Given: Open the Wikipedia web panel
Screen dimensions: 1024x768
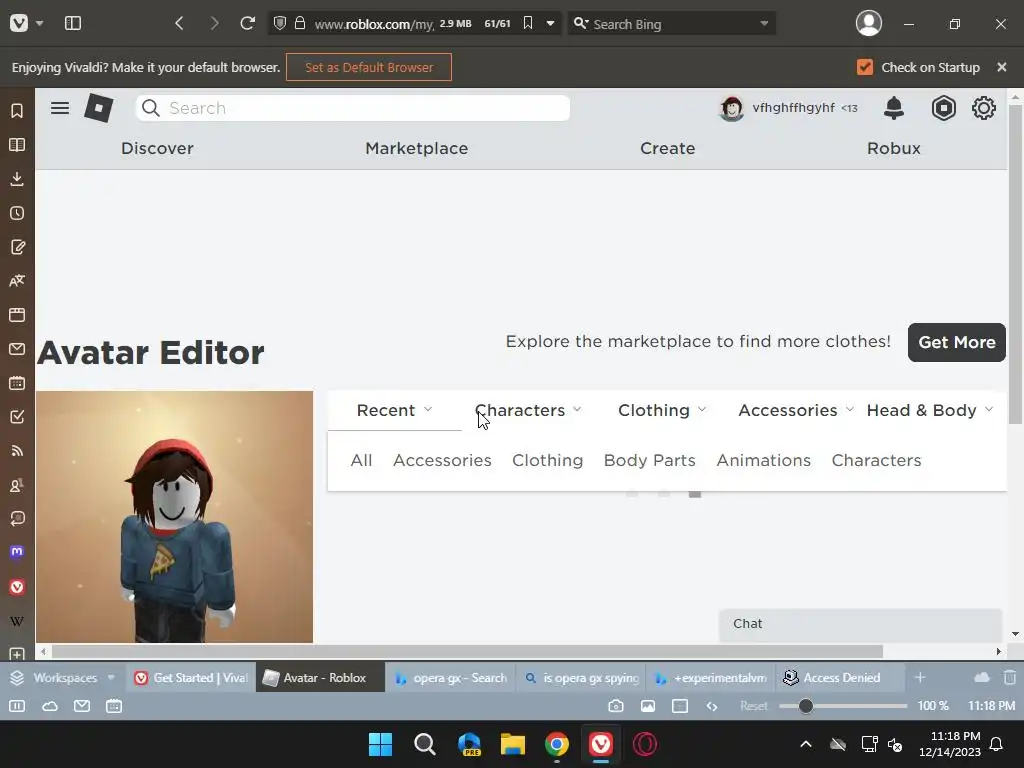Looking at the screenshot, I should (x=17, y=621).
